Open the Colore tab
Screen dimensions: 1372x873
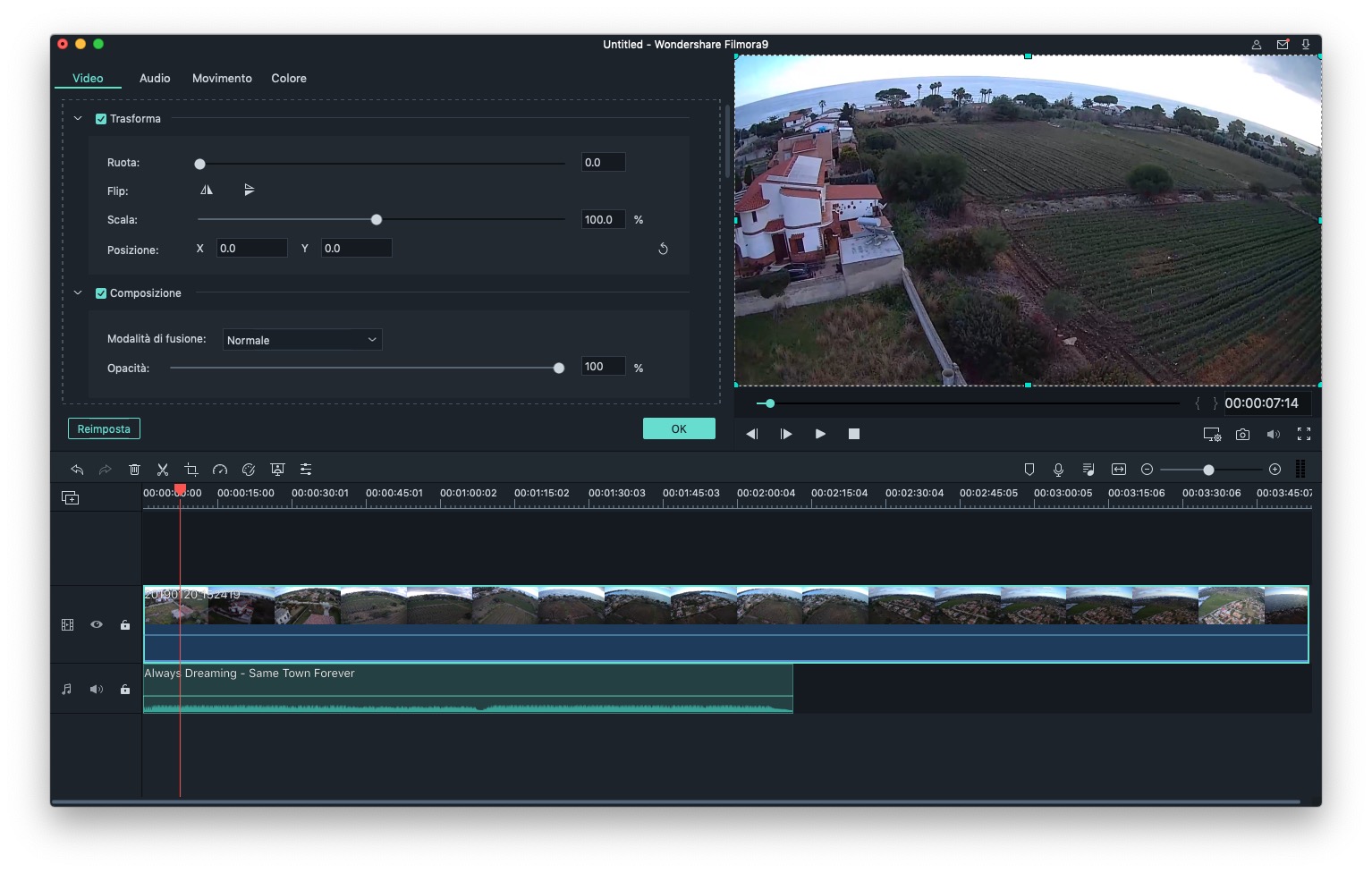[x=288, y=78]
